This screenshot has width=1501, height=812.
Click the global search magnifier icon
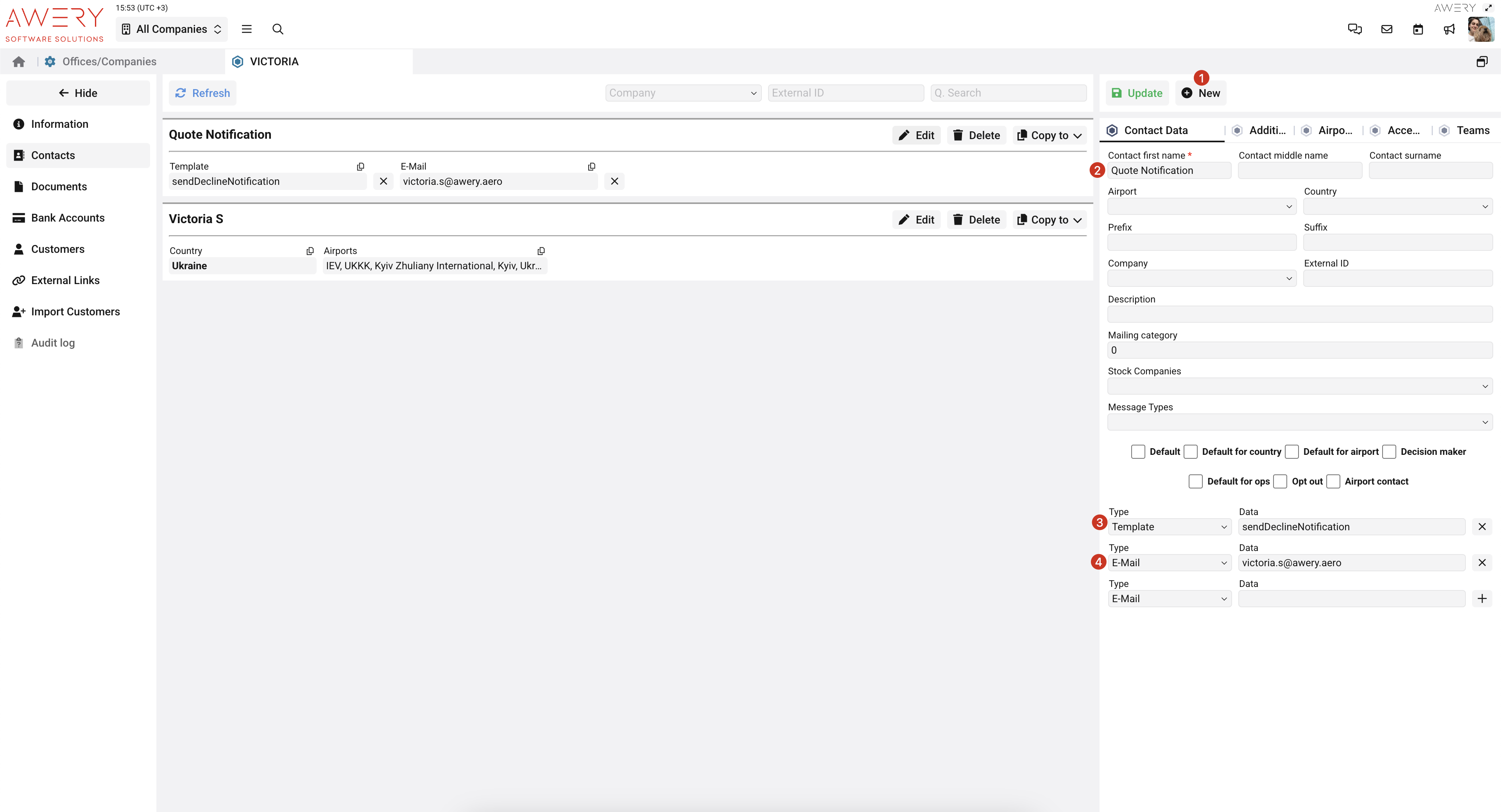click(278, 29)
